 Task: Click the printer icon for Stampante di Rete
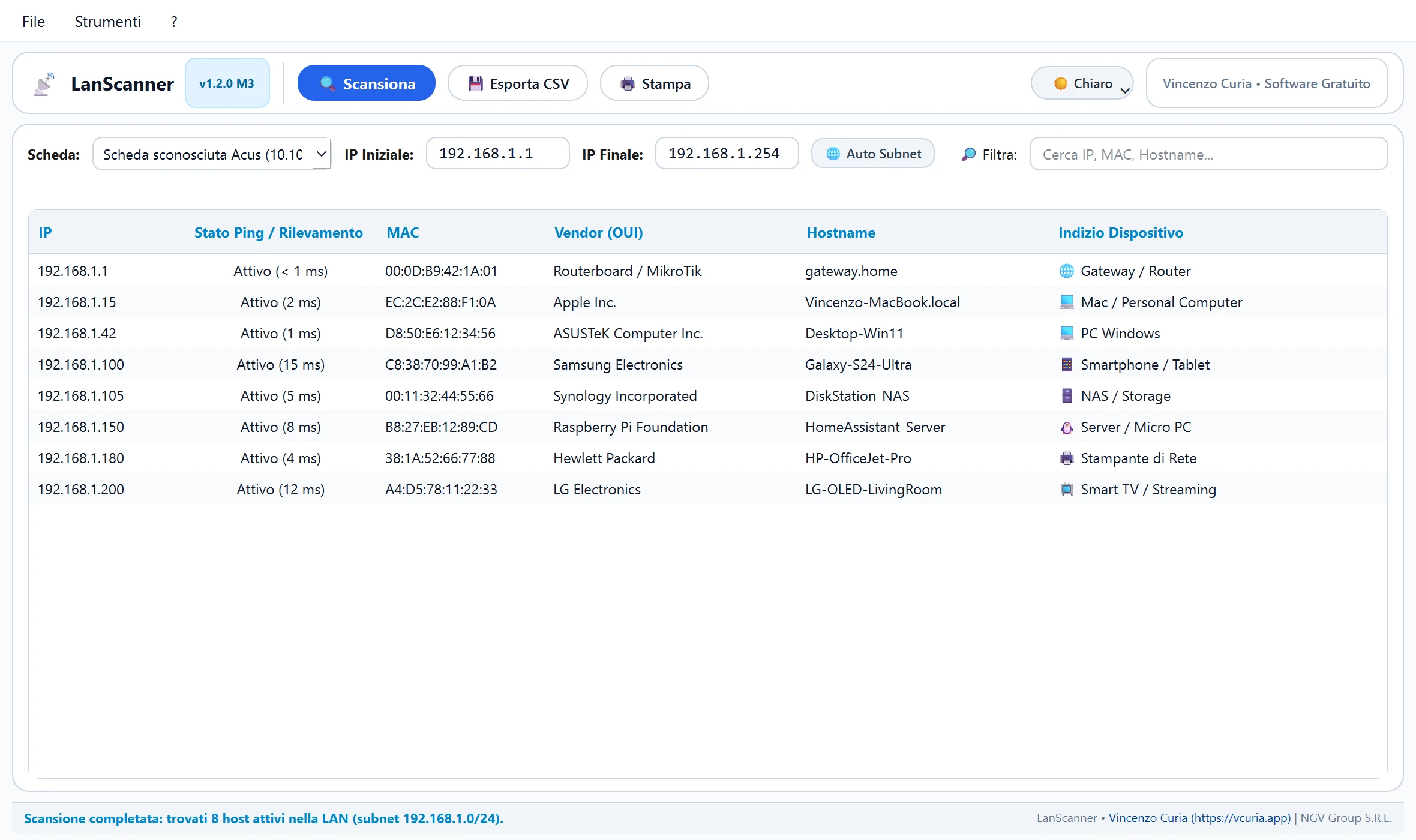pyautogui.click(x=1066, y=458)
